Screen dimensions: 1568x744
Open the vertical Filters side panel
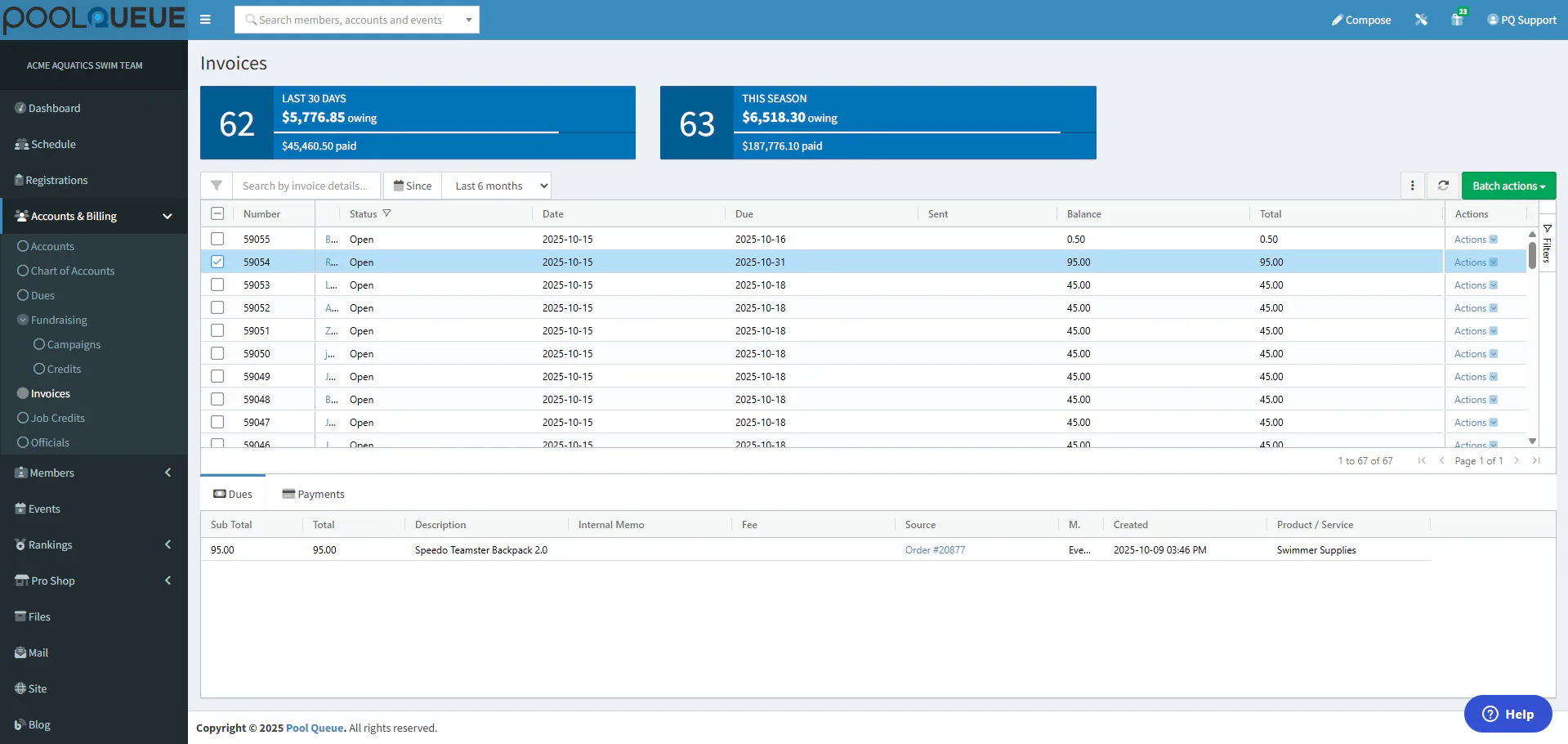(1547, 244)
